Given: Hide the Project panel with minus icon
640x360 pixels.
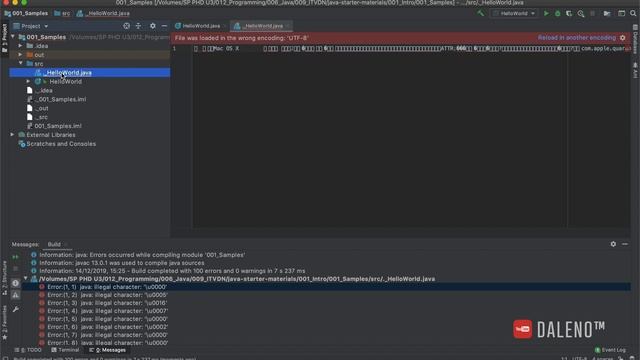Looking at the screenshot, I should pos(164,26).
